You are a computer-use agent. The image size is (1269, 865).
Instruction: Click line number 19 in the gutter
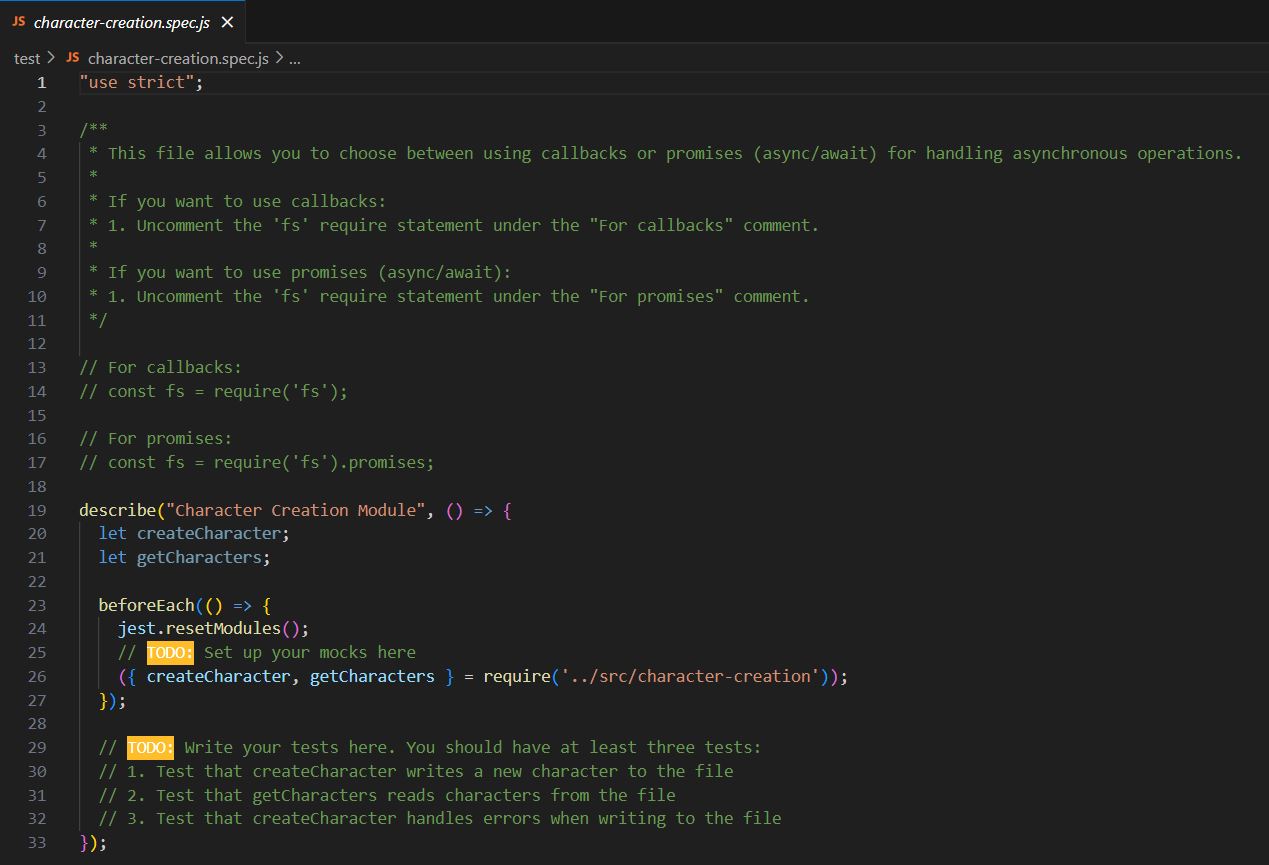(37, 510)
